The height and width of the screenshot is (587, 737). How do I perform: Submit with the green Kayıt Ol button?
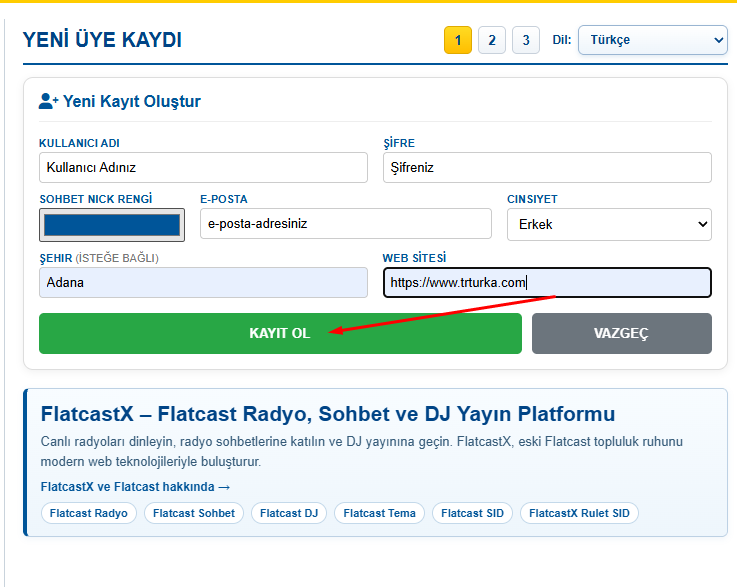[280, 333]
